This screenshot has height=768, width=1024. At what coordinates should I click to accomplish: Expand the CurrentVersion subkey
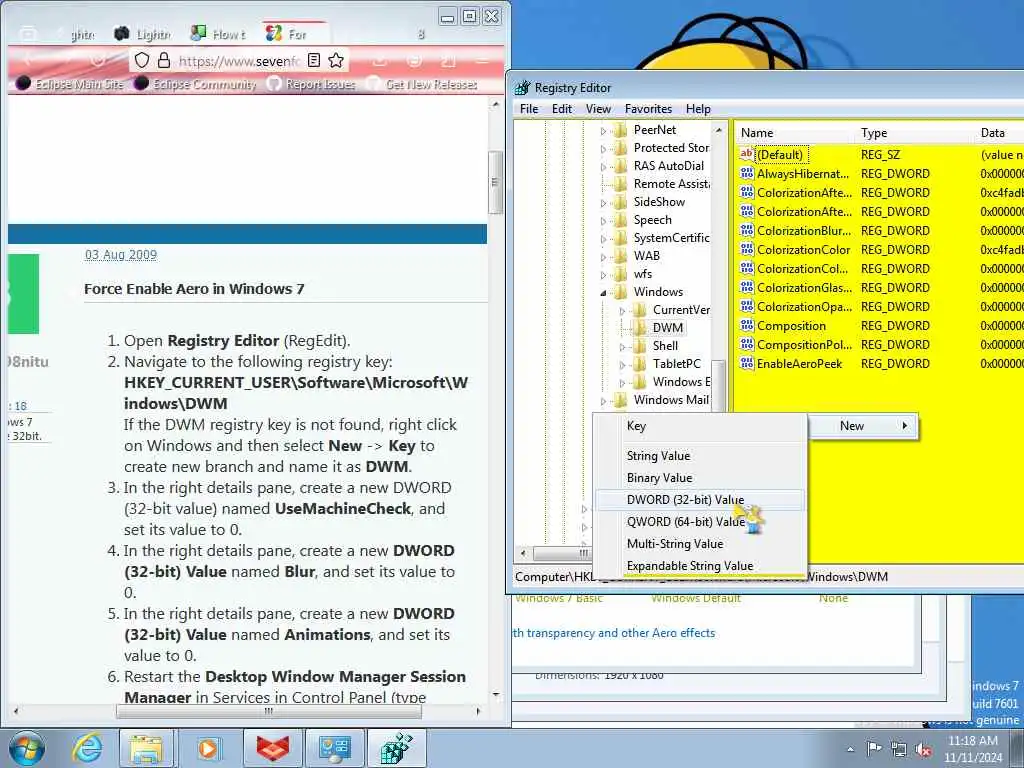click(622, 311)
